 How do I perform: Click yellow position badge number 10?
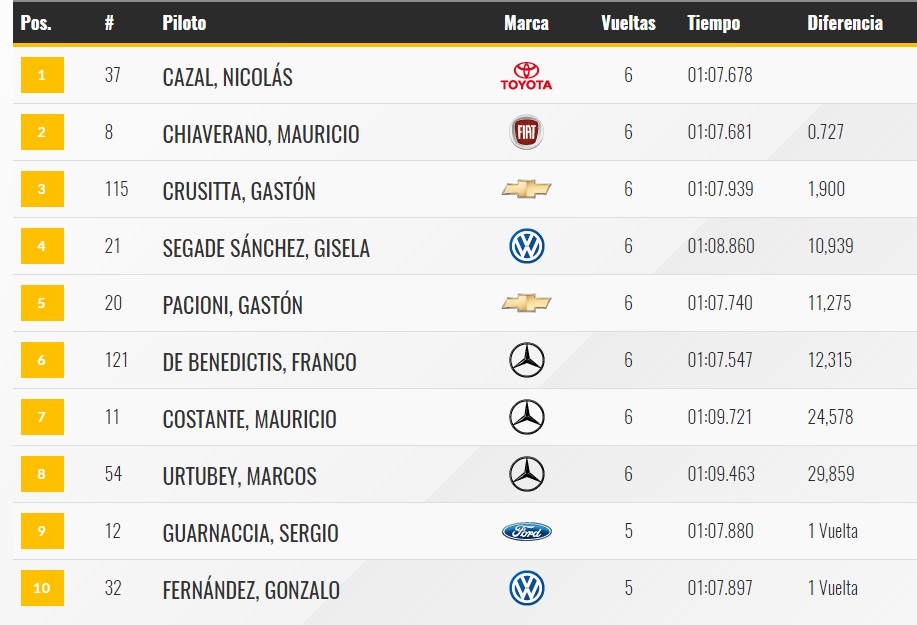tap(42, 588)
